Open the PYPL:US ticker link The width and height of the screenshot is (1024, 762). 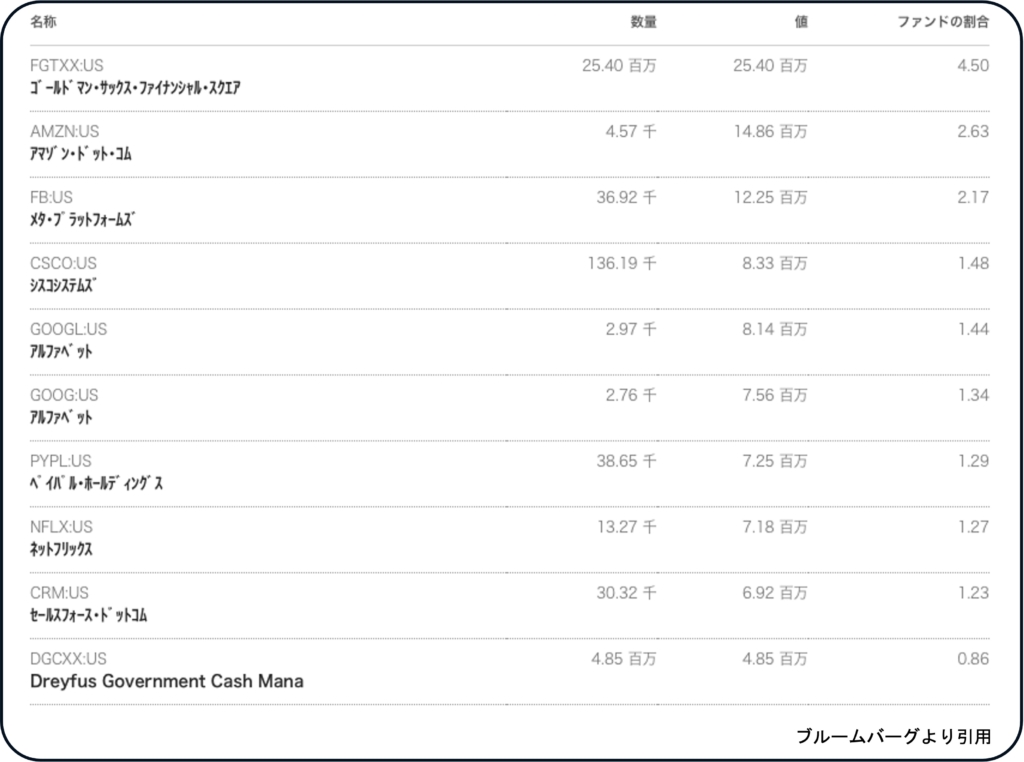[61, 462]
